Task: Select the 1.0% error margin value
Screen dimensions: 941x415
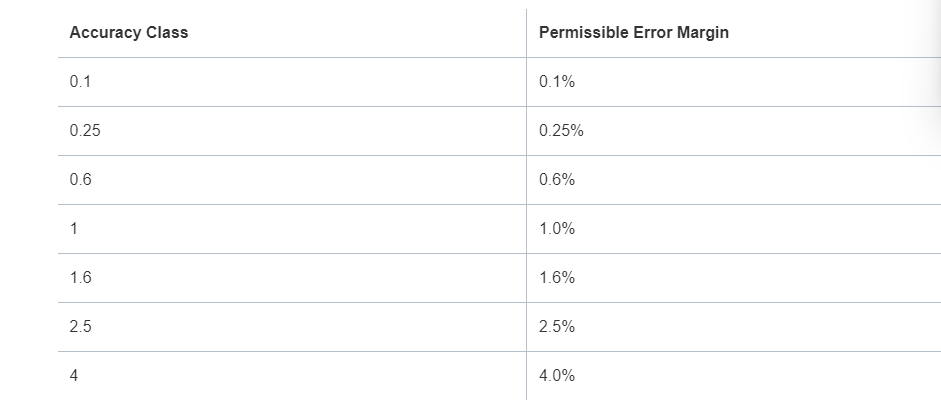Action: pyautogui.click(x=556, y=229)
